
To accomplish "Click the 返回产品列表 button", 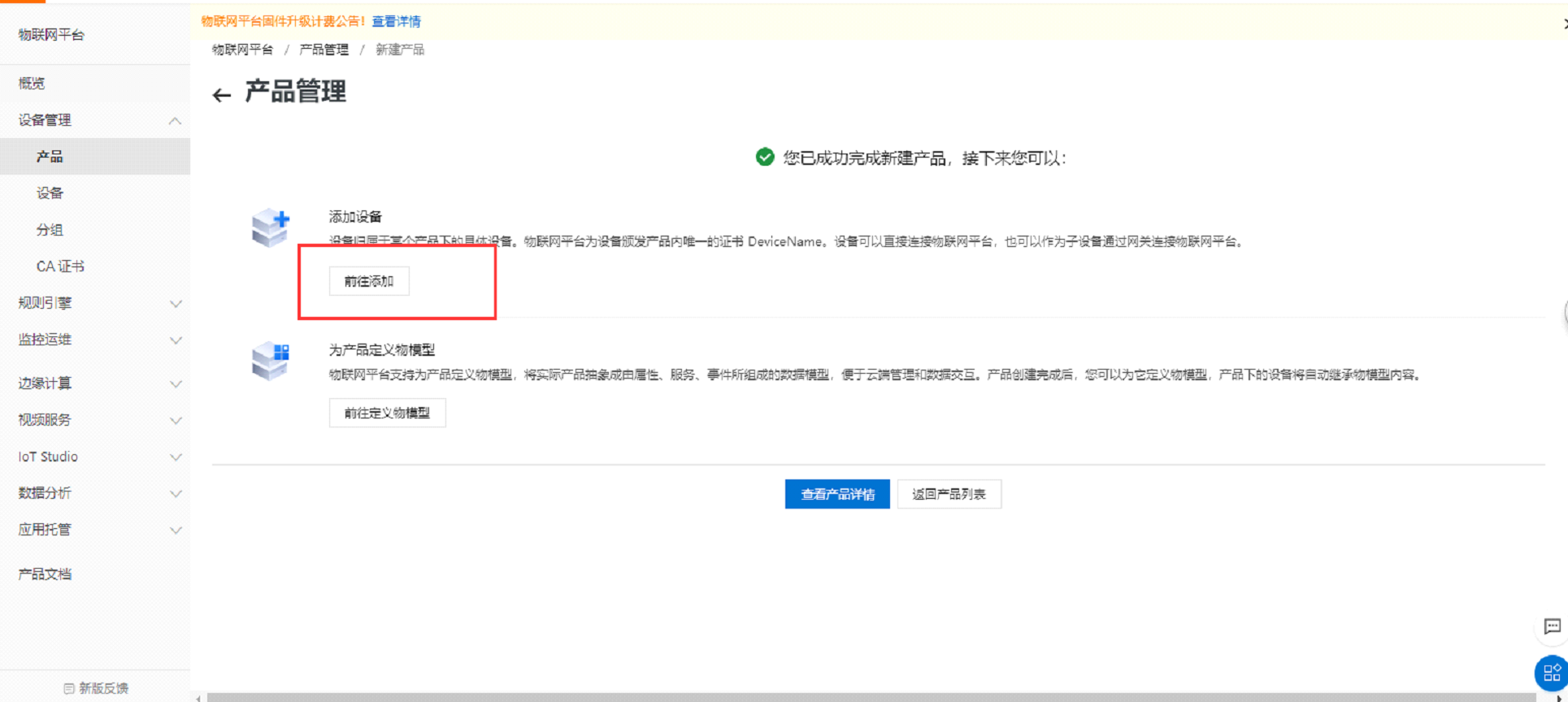I will [949, 494].
